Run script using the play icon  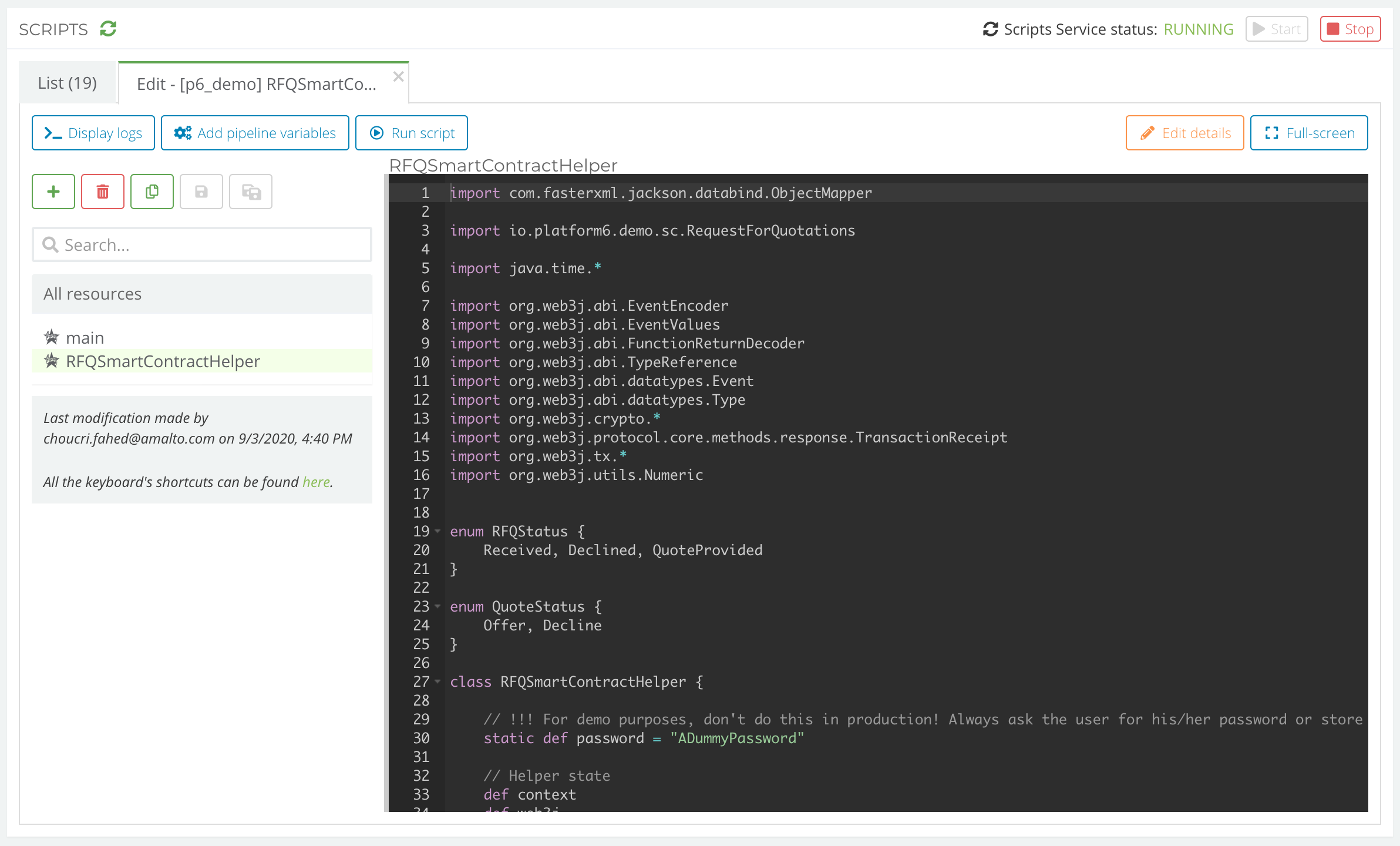tap(376, 133)
